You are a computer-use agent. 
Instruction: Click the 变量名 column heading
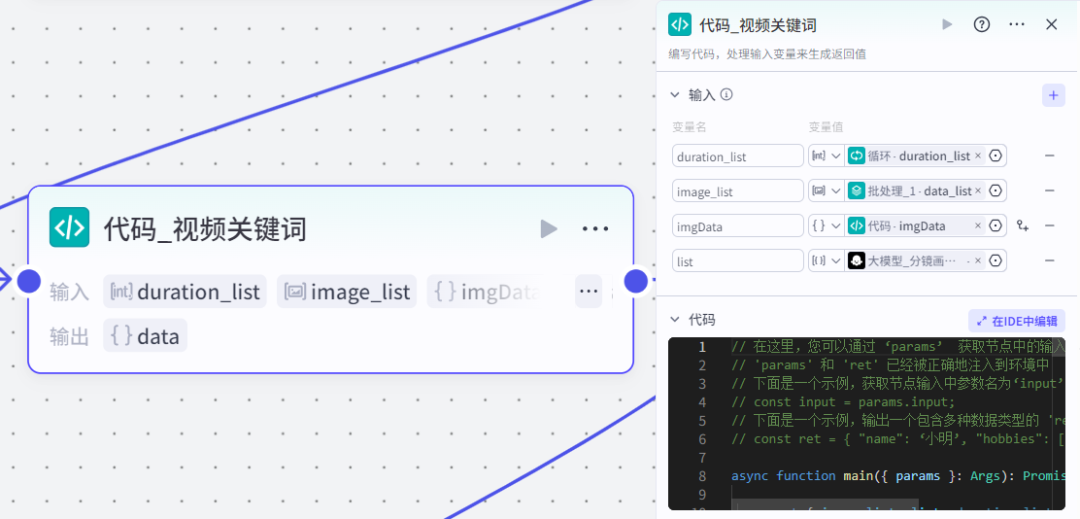(689, 127)
